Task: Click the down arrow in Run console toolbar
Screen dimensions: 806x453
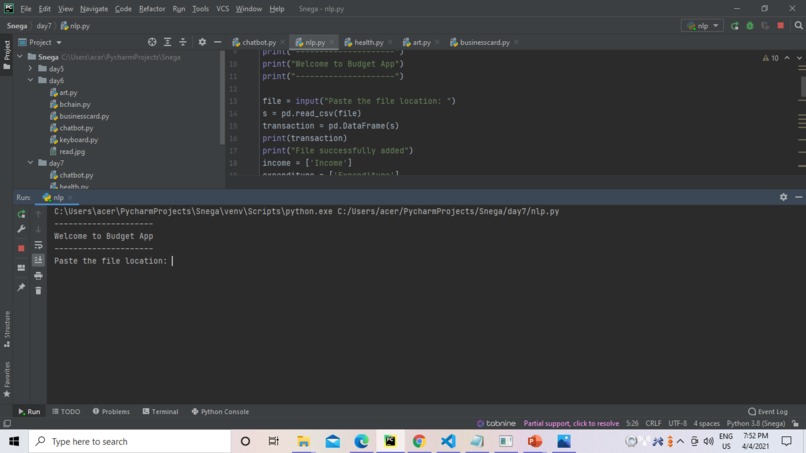Action: (38, 229)
